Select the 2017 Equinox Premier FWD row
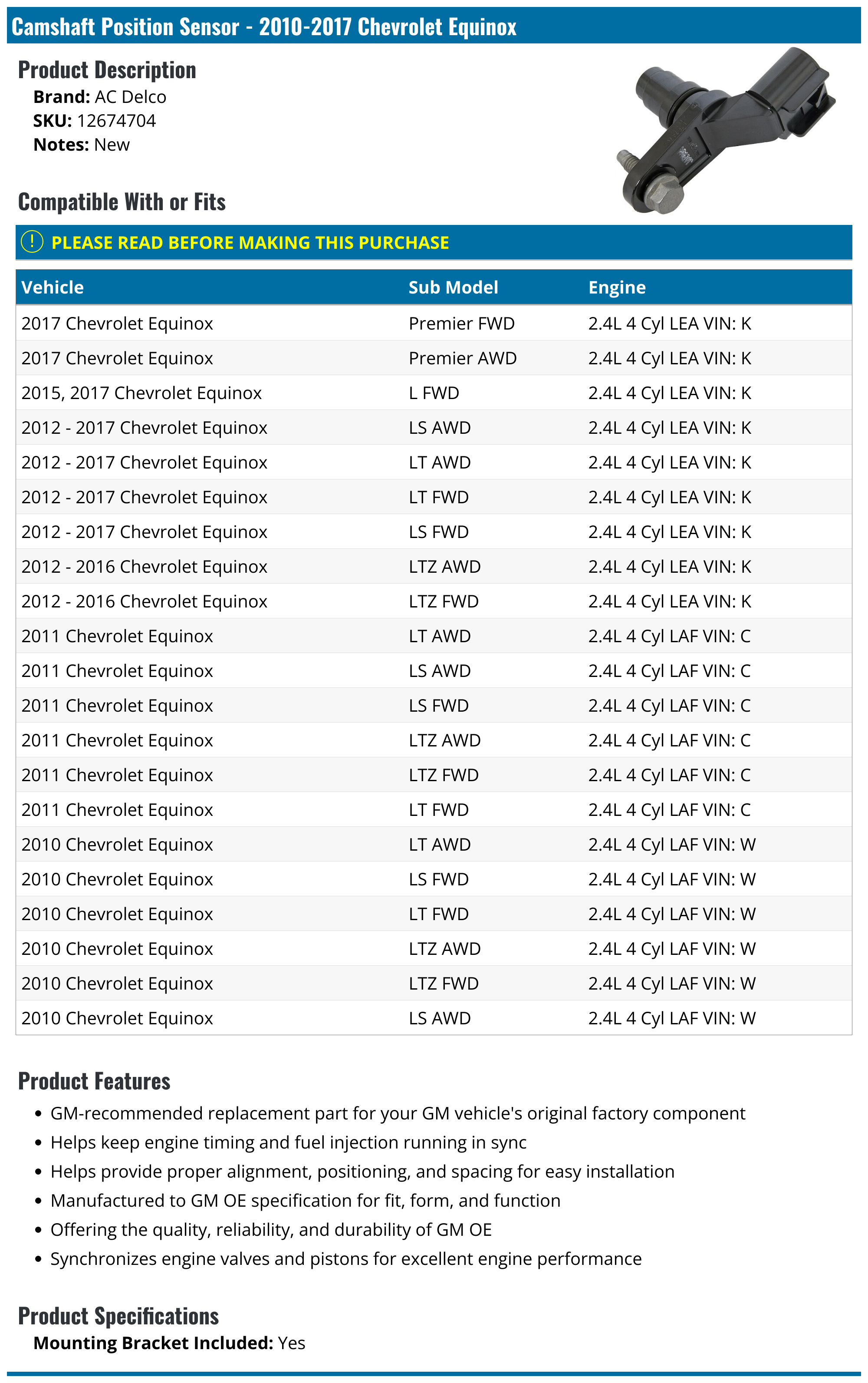This screenshot has height=1383, width=868. (x=434, y=323)
